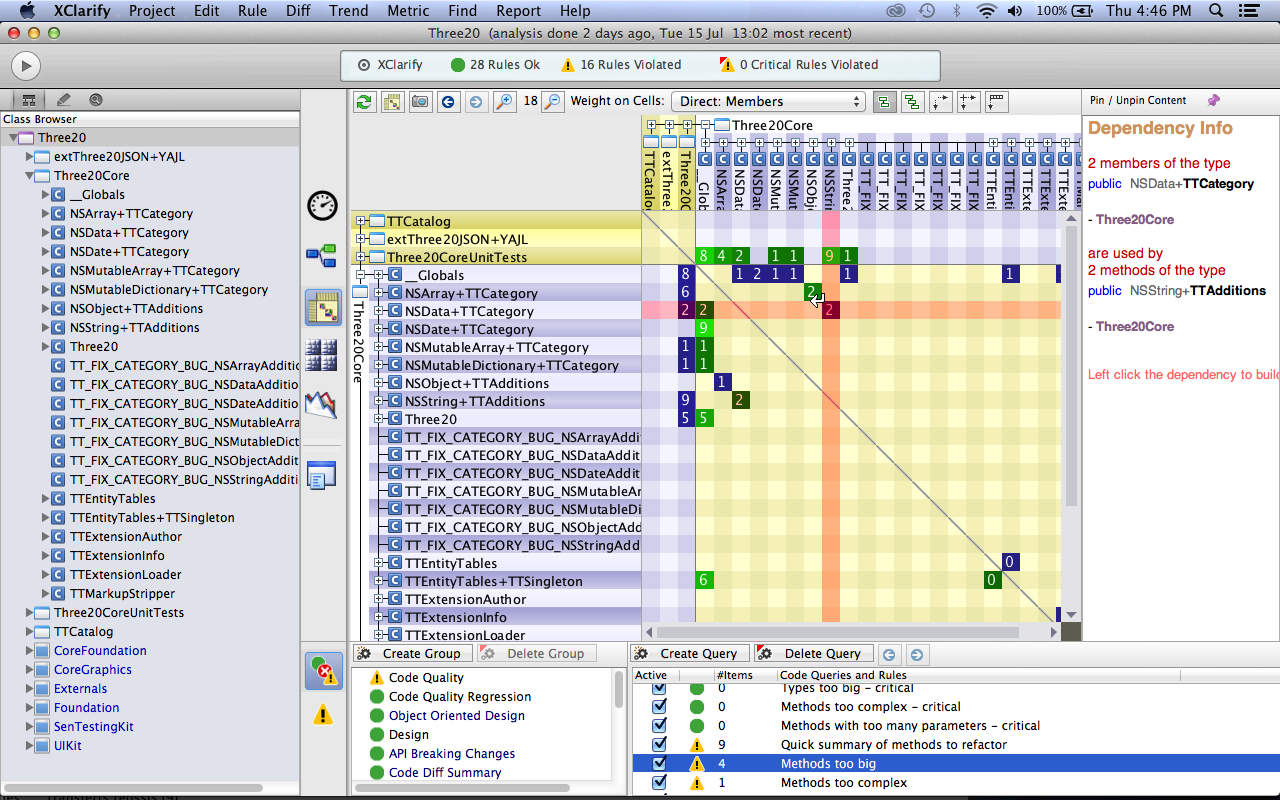
Task: Uncheck Active for Quick summary of methods
Action: click(659, 745)
